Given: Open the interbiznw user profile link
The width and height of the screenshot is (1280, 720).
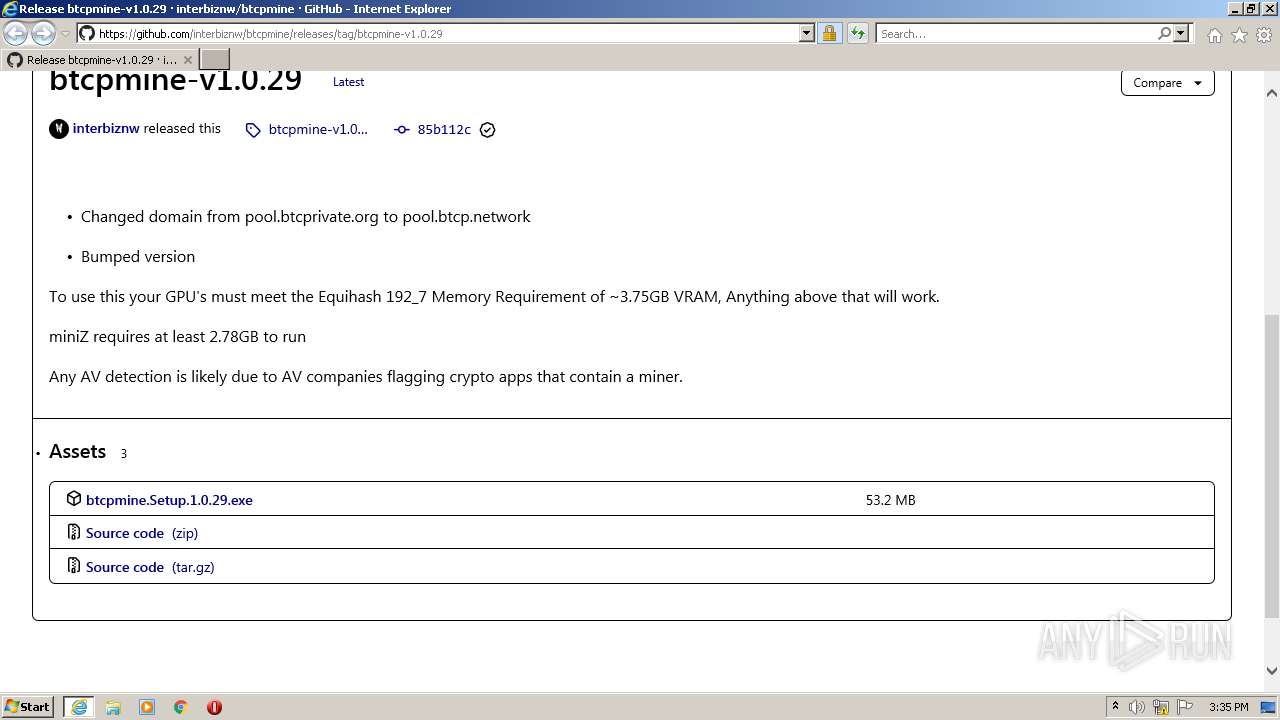Looking at the screenshot, I should [x=106, y=128].
